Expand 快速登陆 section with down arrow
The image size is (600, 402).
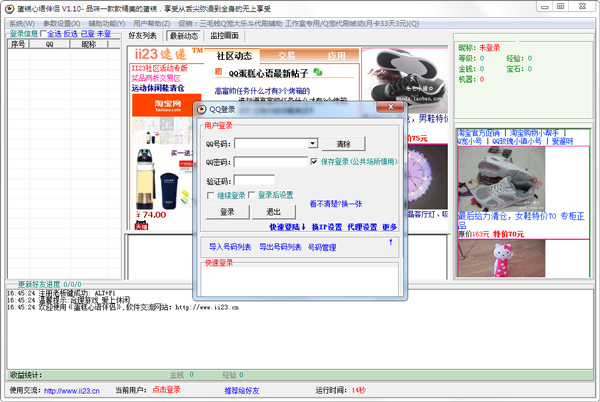[x=305, y=227]
